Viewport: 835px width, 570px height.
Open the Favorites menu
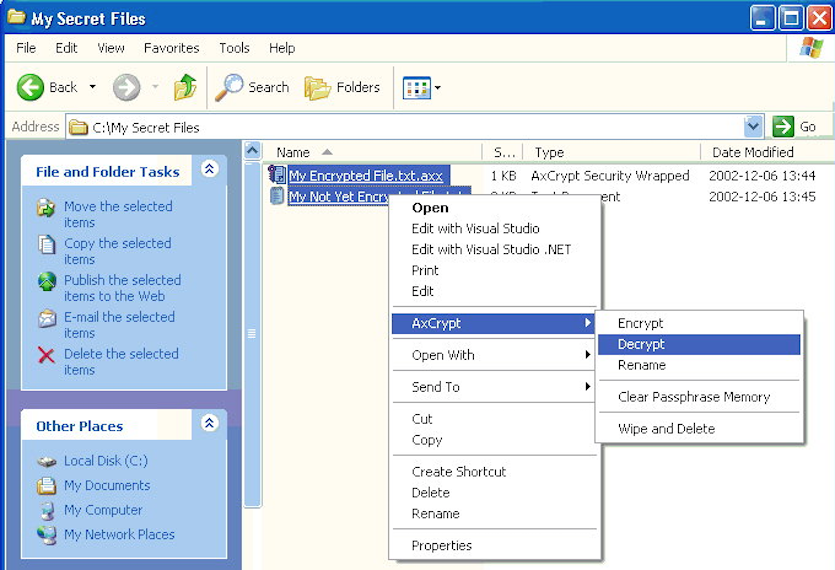click(171, 48)
